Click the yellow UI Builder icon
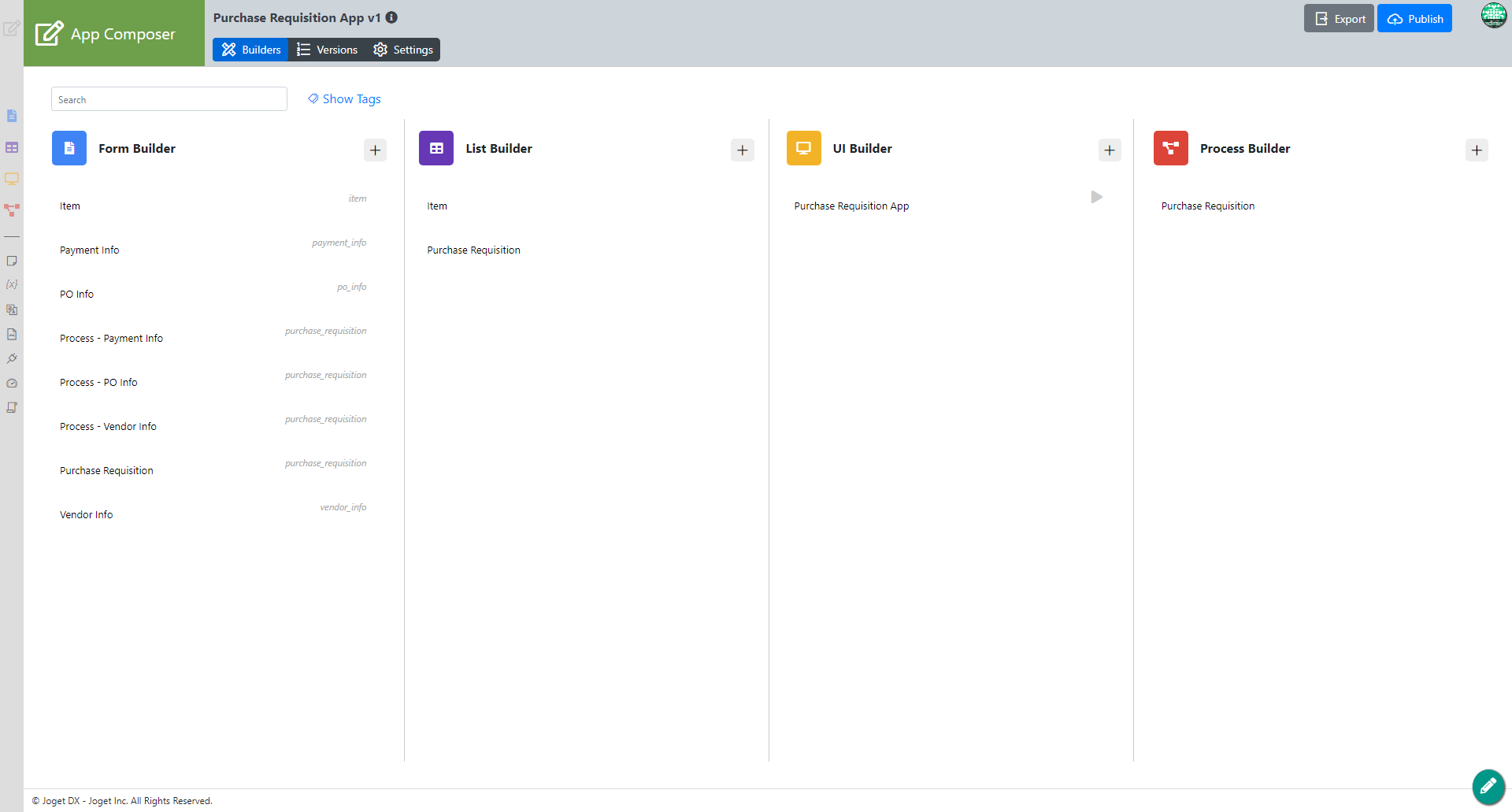The image size is (1512, 812). click(x=804, y=148)
